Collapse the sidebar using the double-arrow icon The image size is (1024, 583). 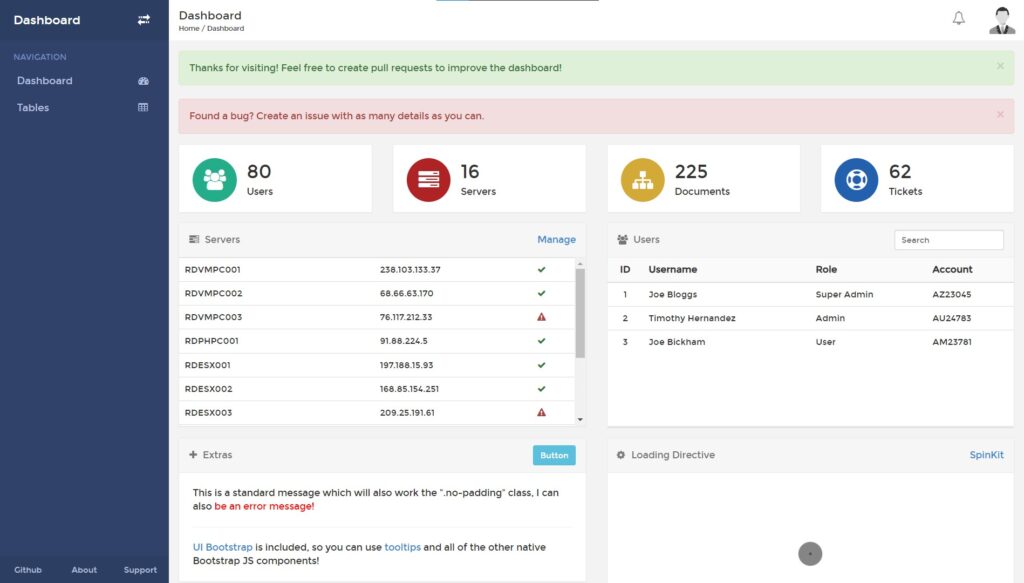click(x=145, y=19)
